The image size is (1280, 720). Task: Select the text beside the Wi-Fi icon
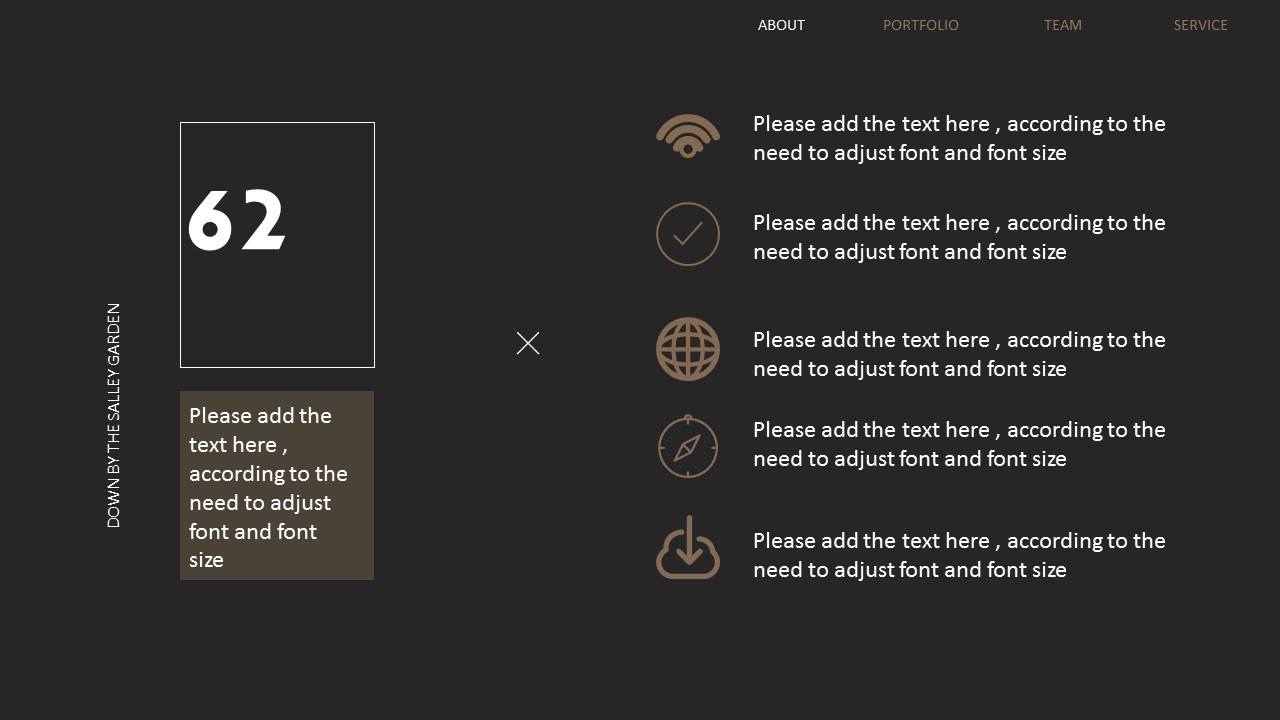pos(959,138)
